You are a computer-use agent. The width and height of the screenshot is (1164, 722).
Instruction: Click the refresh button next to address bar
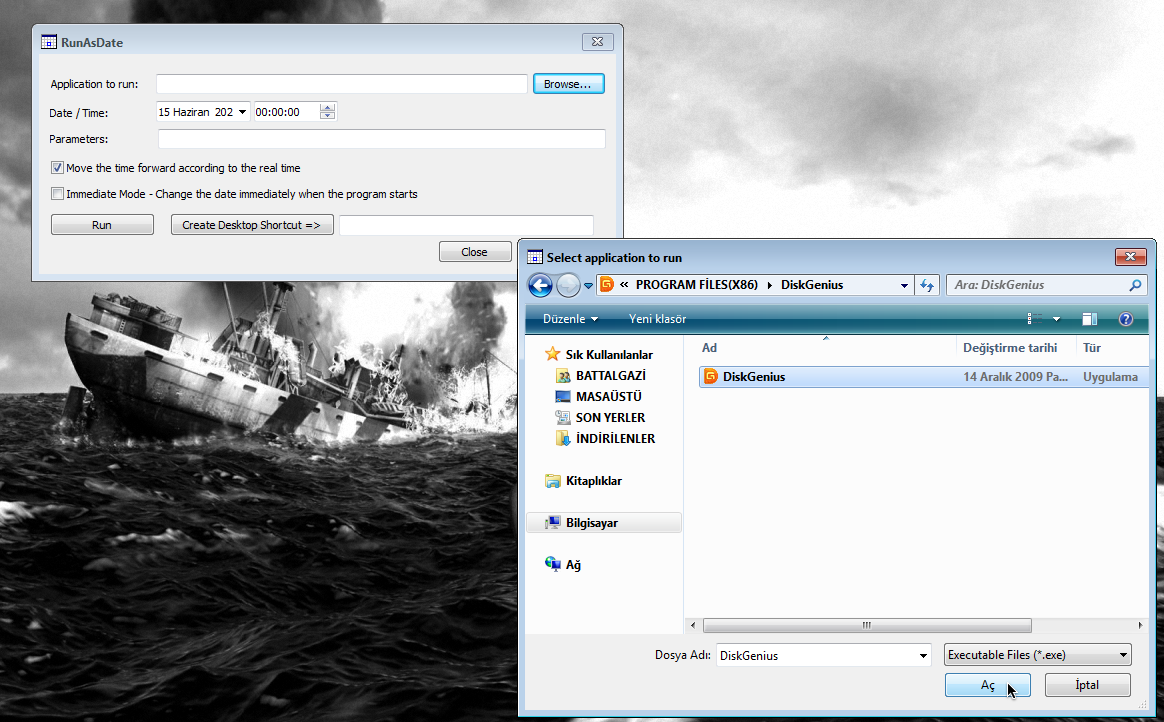click(x=927, y=285)
